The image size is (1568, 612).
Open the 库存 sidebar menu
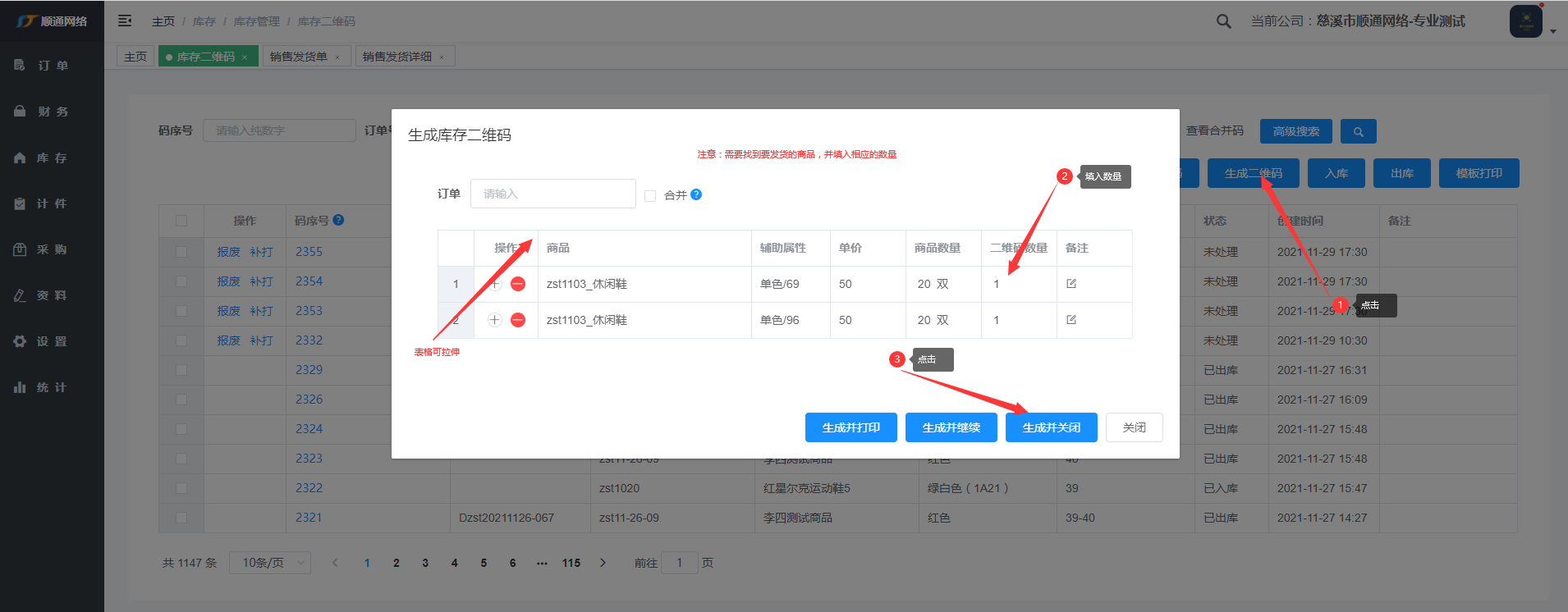point(52,158)
